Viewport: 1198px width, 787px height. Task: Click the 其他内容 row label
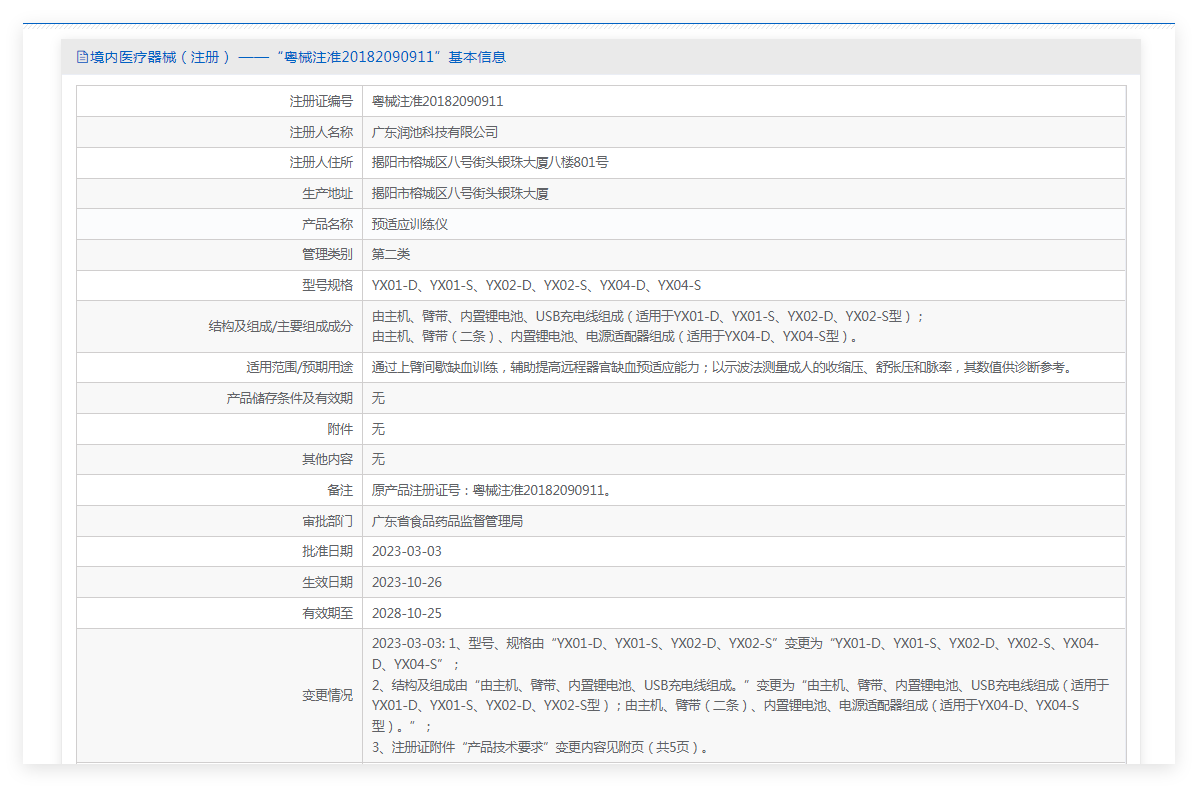(x=327, y=459)
